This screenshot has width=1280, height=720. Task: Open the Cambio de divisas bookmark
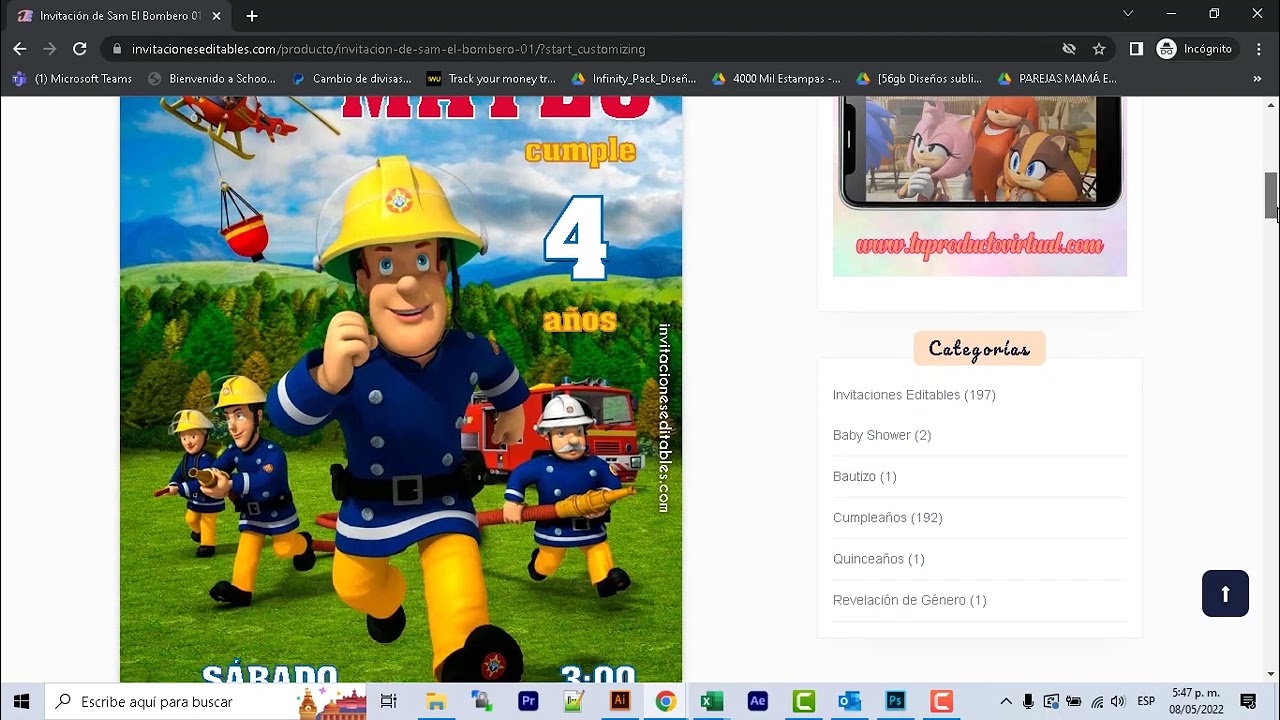point(352,78)
